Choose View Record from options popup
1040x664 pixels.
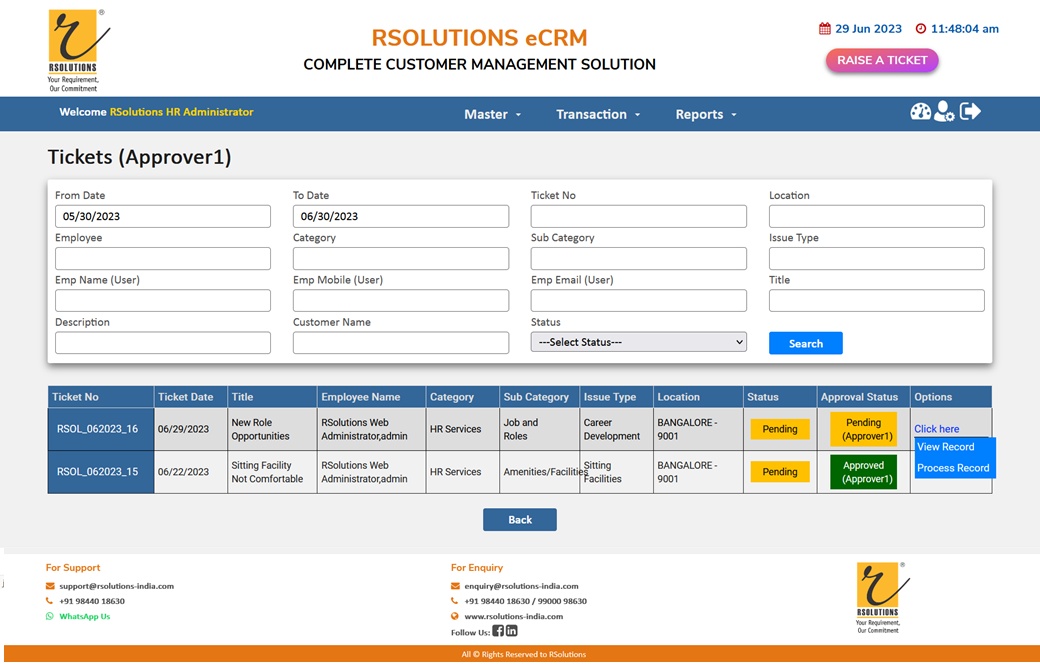[945, 447]
